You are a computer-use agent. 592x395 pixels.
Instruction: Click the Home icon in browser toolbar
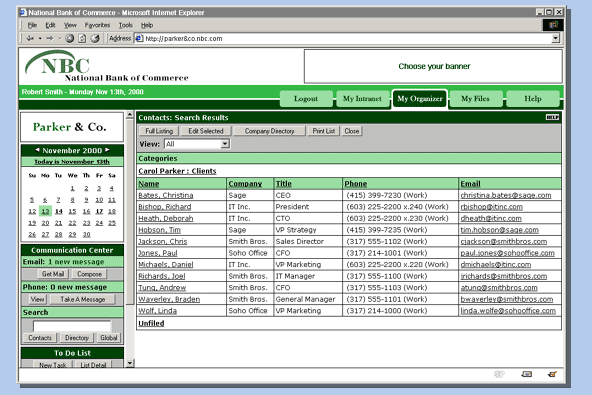coord(95,38)
